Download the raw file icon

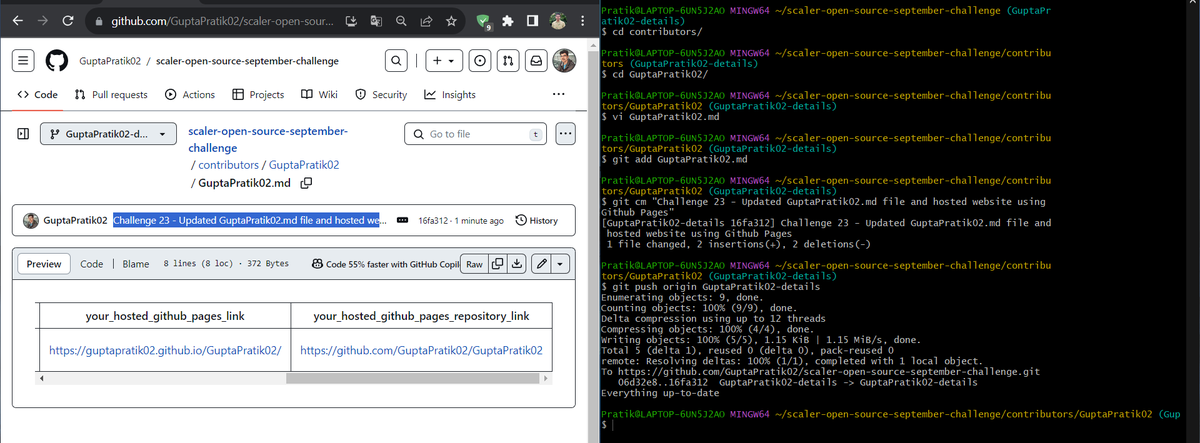(x=517, y=264)
